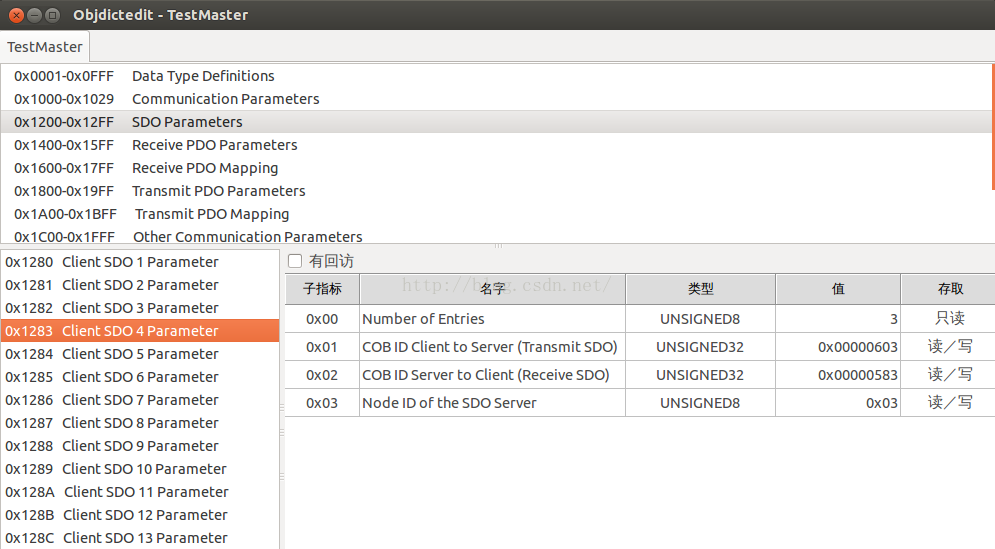
Task: Click UNSIGNED8 type of Number of Entries
Action: (x=701, y=319)
